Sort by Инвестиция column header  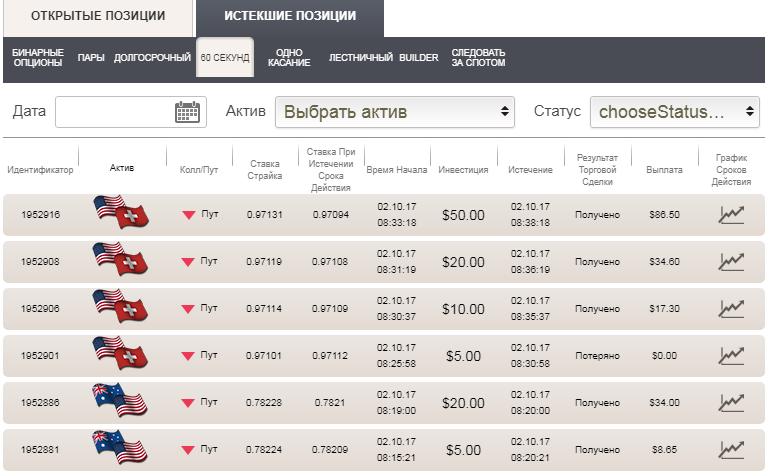tap(463, 170)
